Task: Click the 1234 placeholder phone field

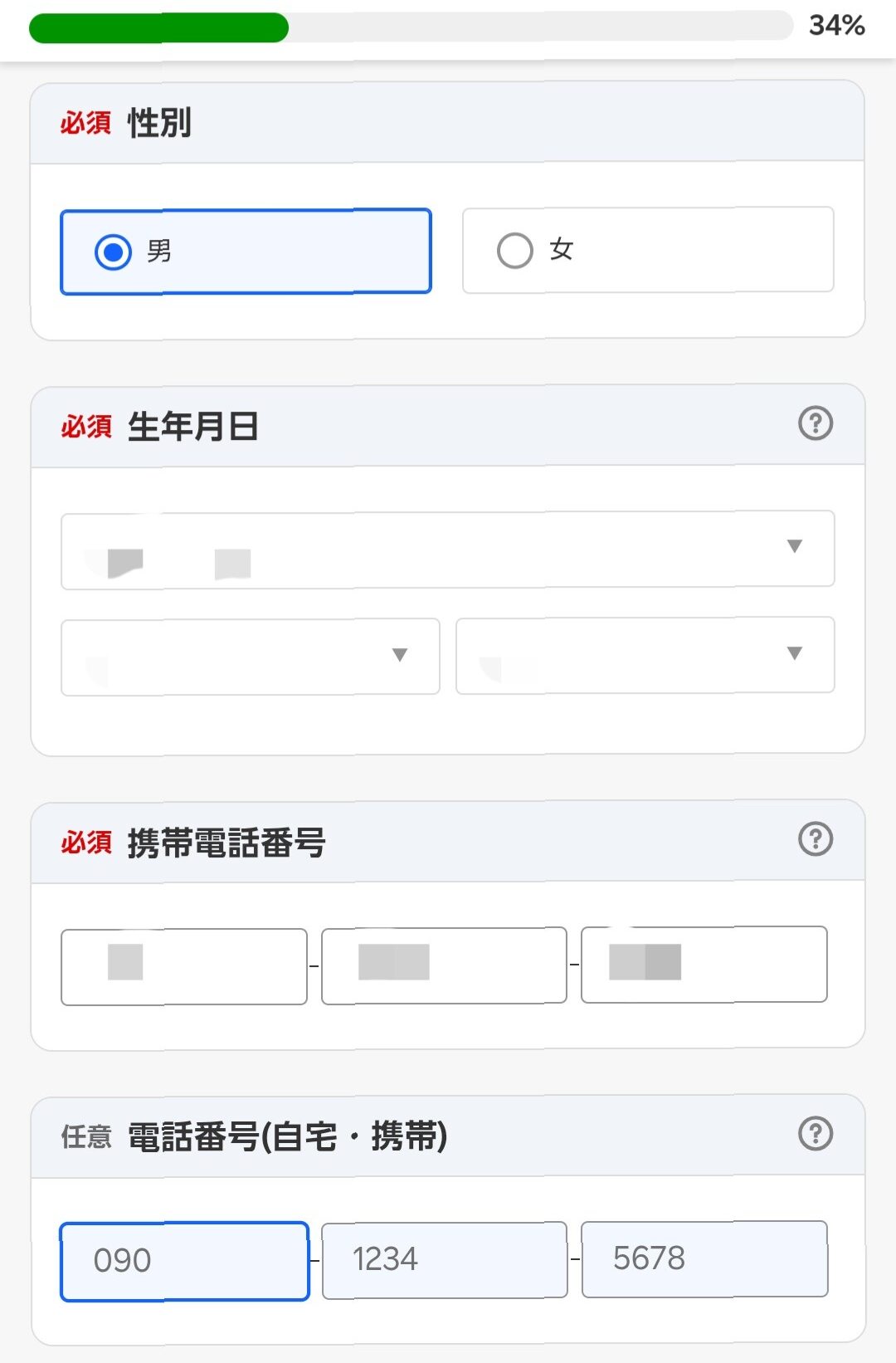Action: (444, 1259)
